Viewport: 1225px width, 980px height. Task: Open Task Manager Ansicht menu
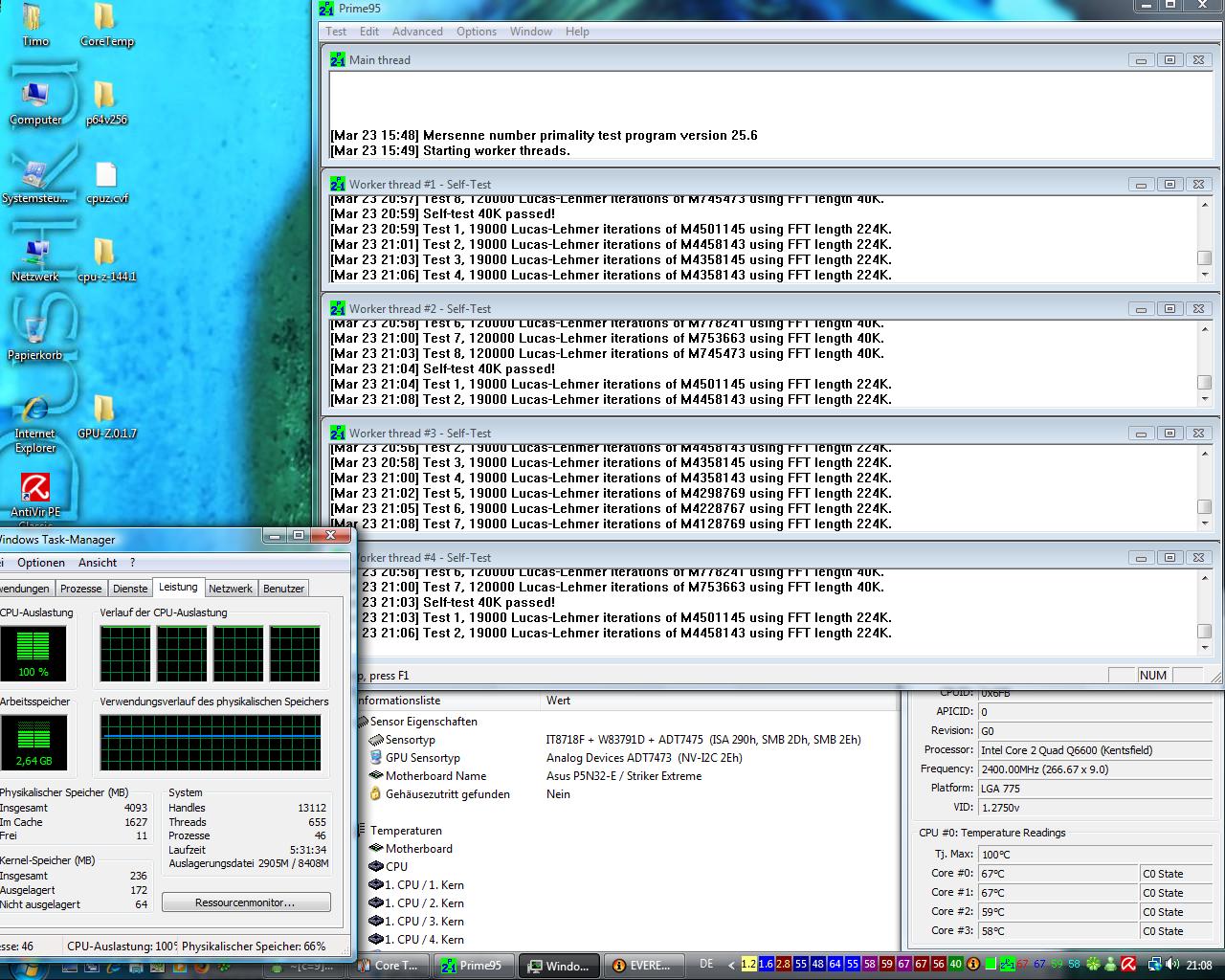pos(98,563)
